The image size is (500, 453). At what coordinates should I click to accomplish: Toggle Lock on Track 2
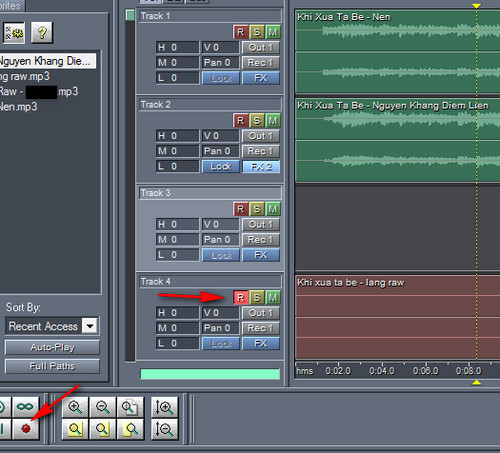pos(221,166)
